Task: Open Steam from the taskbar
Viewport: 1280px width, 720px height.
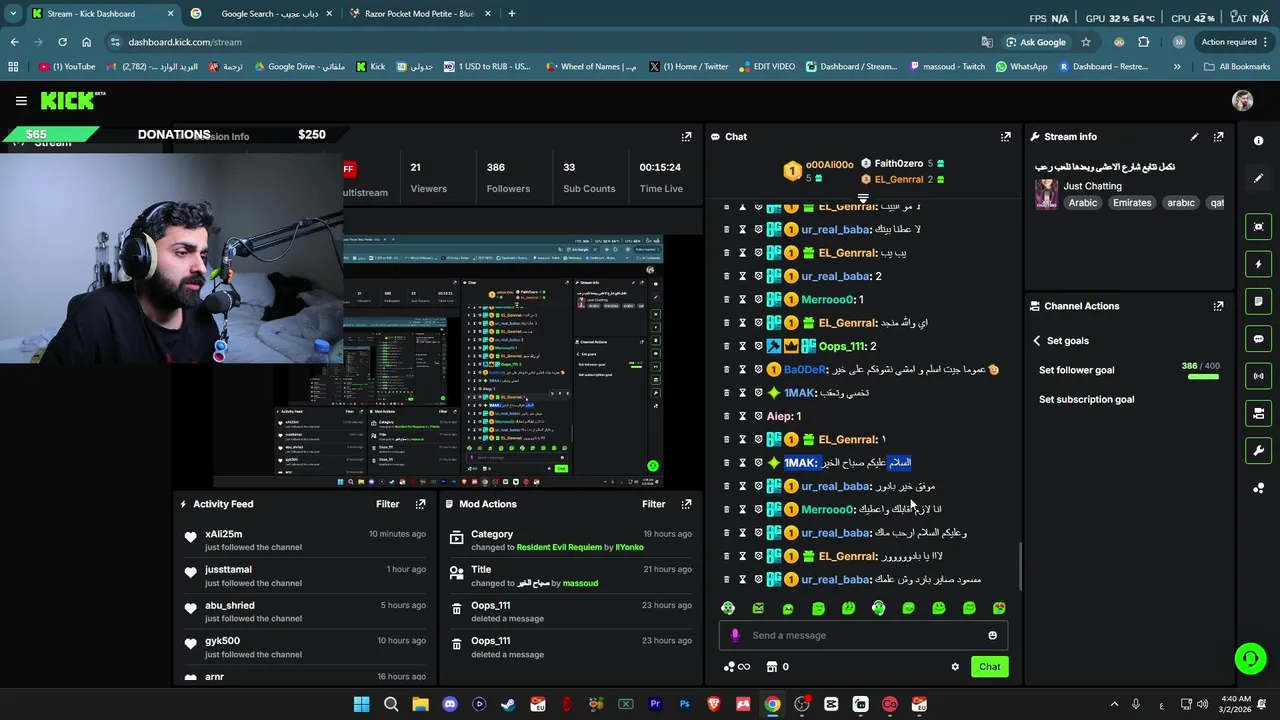Action: tap(508, 705)
